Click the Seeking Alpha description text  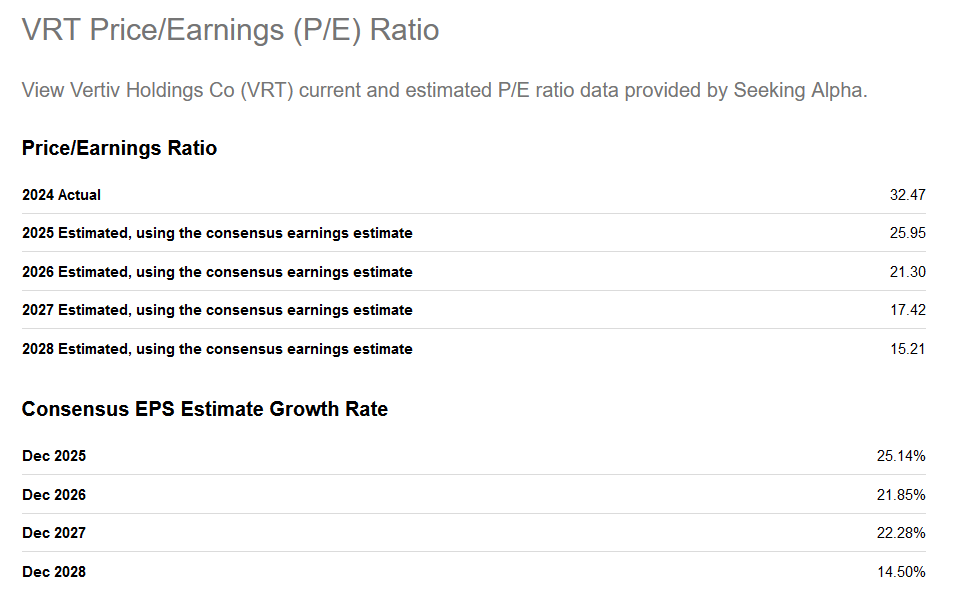click(444, 90)
